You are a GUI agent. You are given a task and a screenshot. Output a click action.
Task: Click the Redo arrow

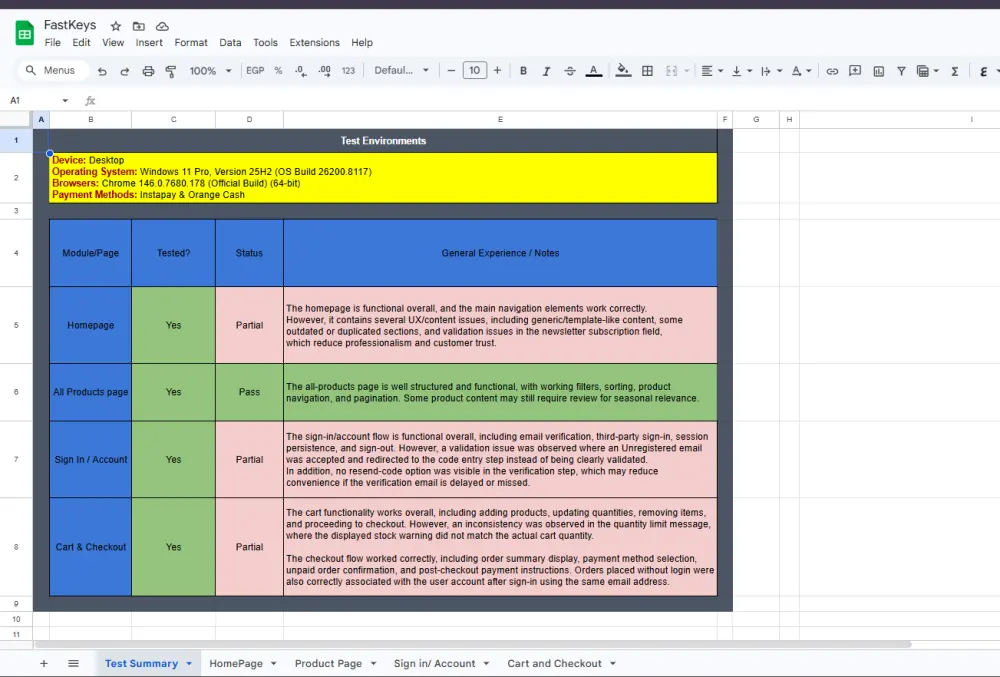tap(124, 71)
